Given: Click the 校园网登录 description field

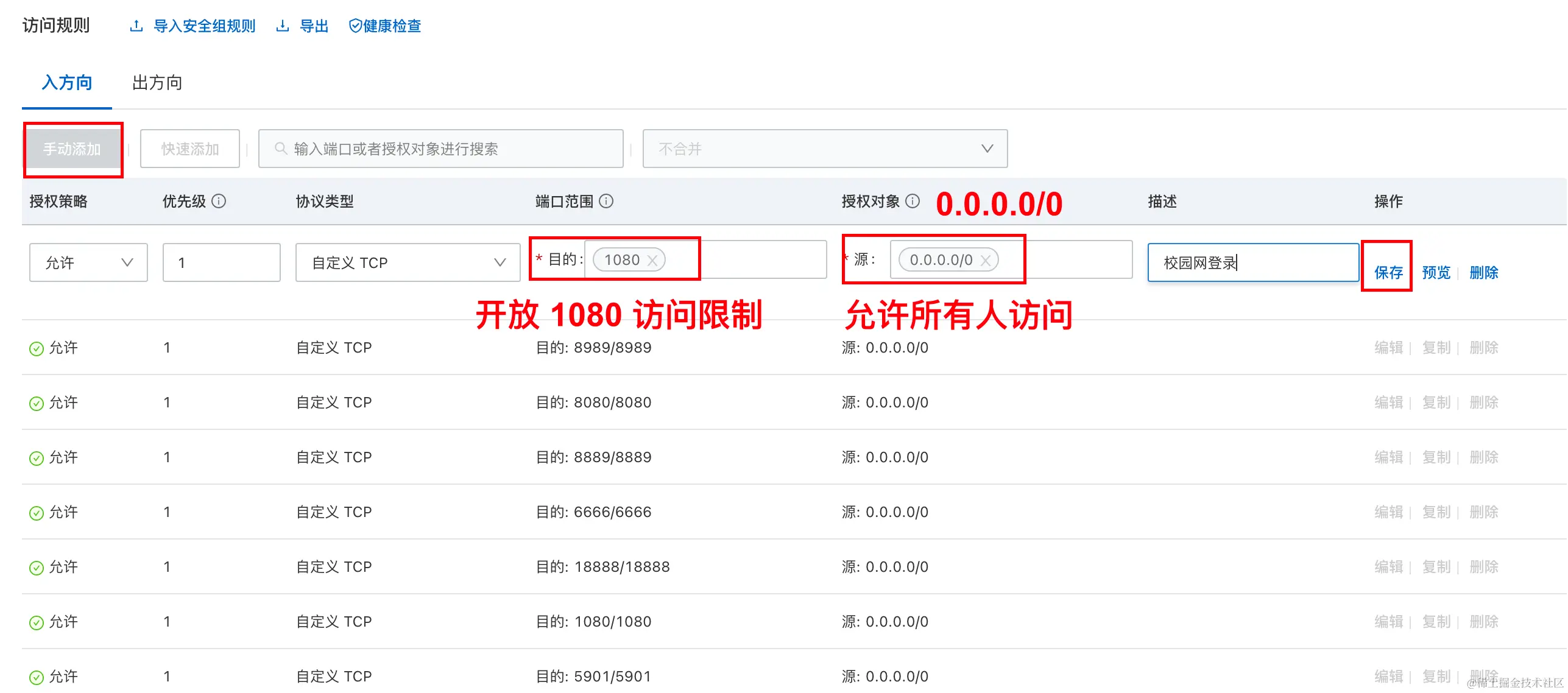Looking at the screenshot, I should 1252,262.
